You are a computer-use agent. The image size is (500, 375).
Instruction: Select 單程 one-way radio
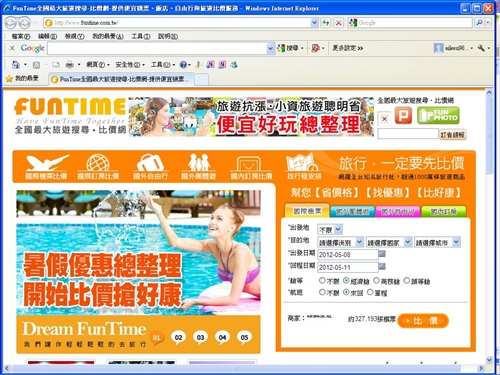(370, 292)
